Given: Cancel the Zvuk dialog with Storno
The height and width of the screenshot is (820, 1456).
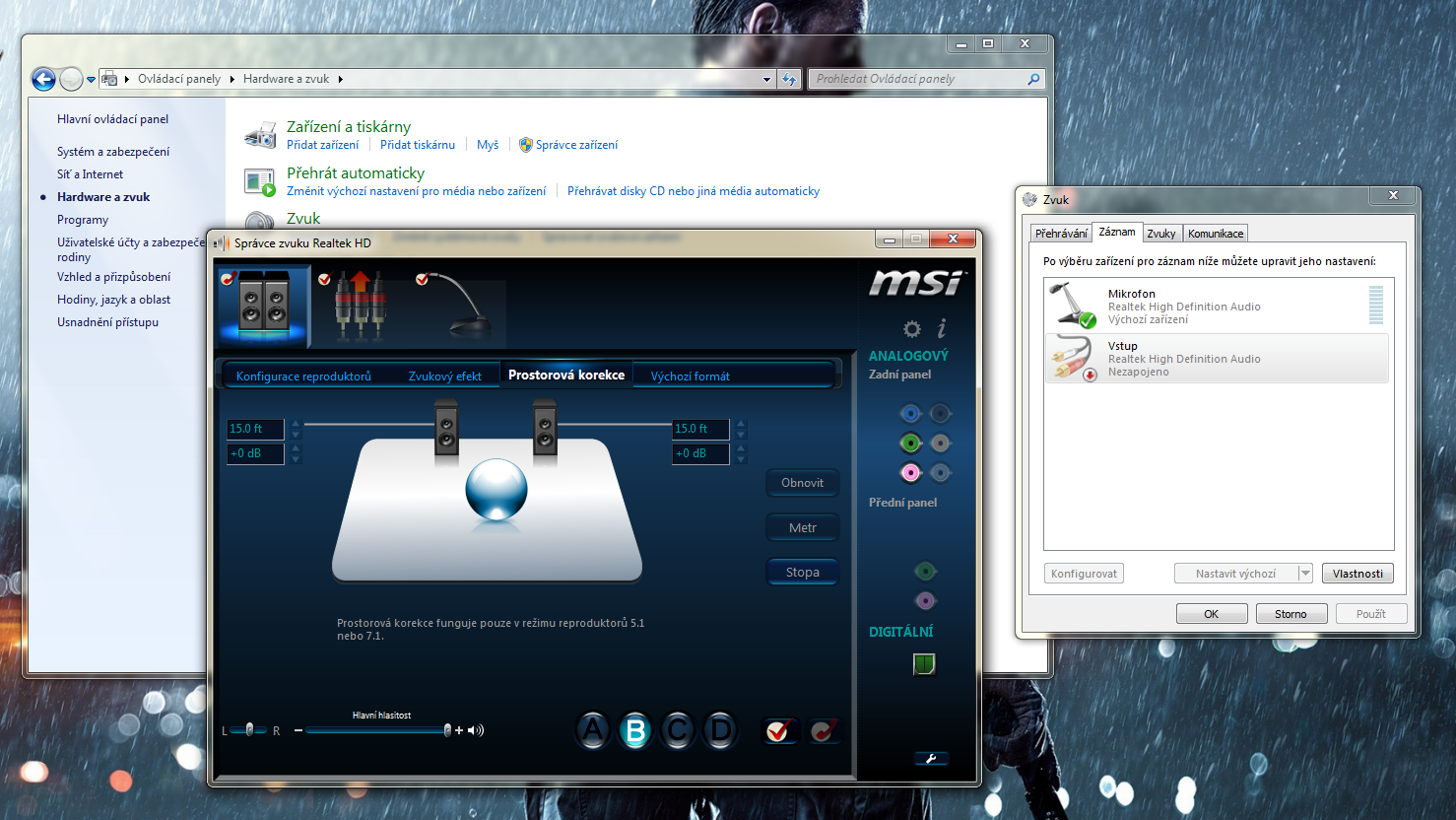Looking at the screenshot, I should click(1291, 614).
